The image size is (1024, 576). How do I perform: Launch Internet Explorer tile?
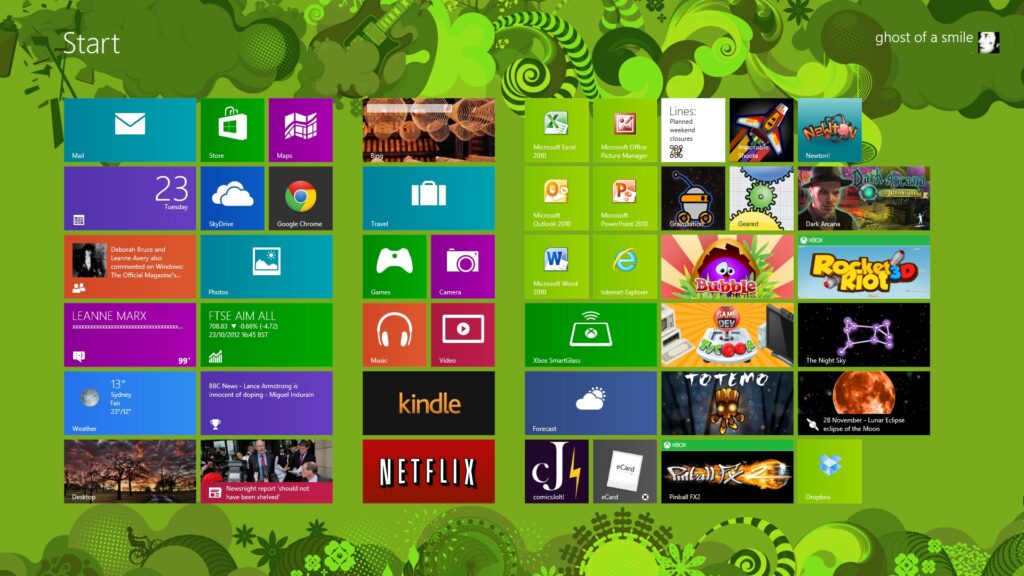625,266
